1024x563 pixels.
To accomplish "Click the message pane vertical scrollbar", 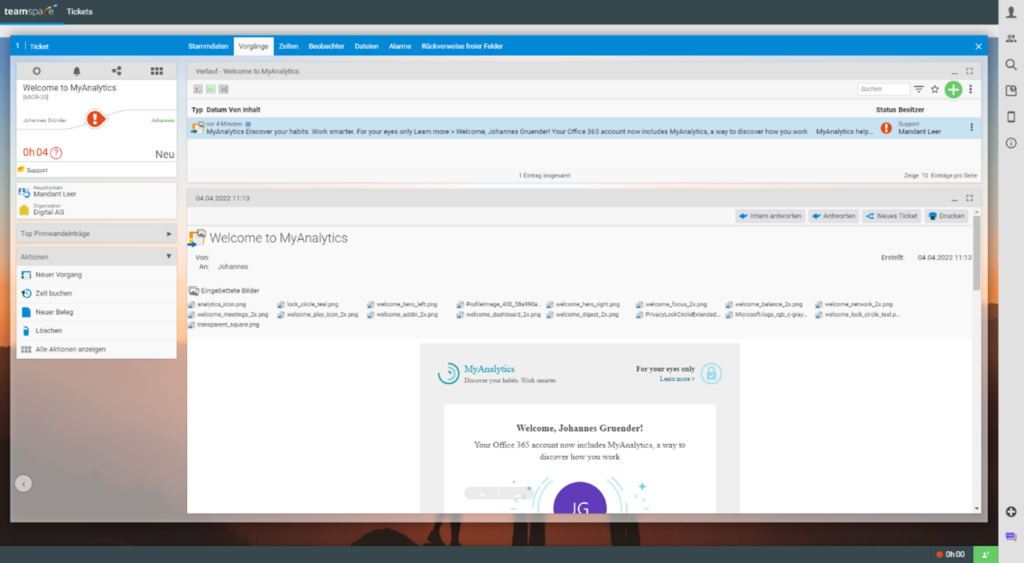I will (976, 253).
